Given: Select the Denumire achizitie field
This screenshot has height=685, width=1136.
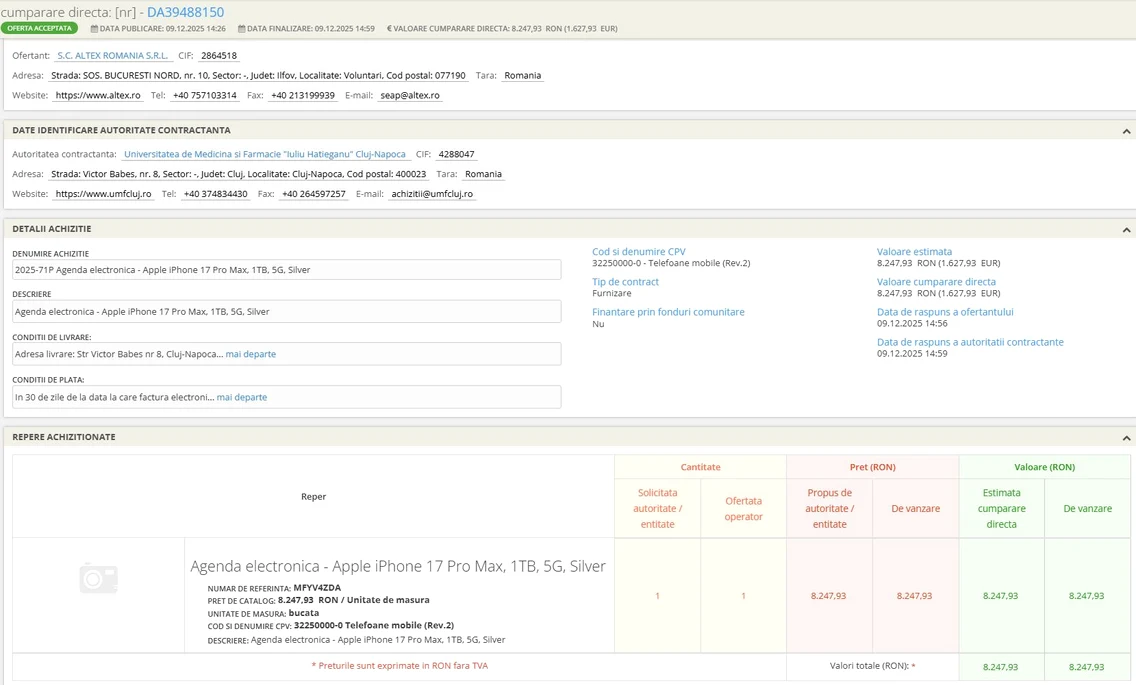Looking at the screenshot, I should point(286,270).
